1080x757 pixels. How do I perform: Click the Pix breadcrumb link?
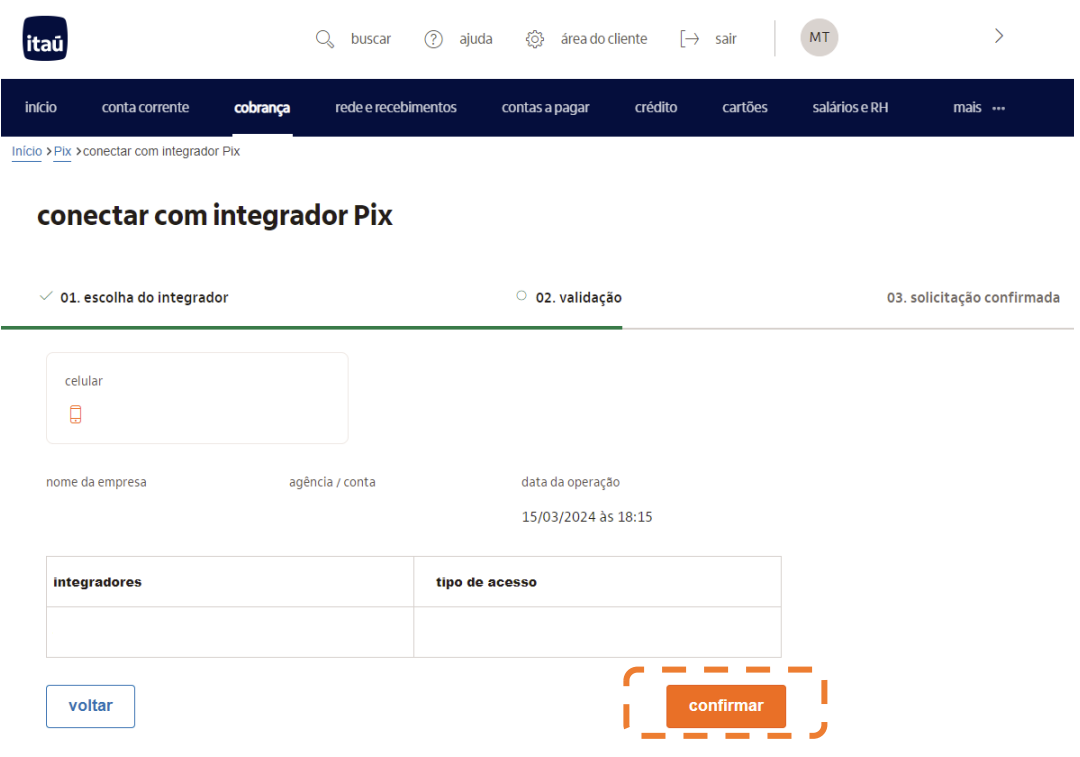click(63, 151)
